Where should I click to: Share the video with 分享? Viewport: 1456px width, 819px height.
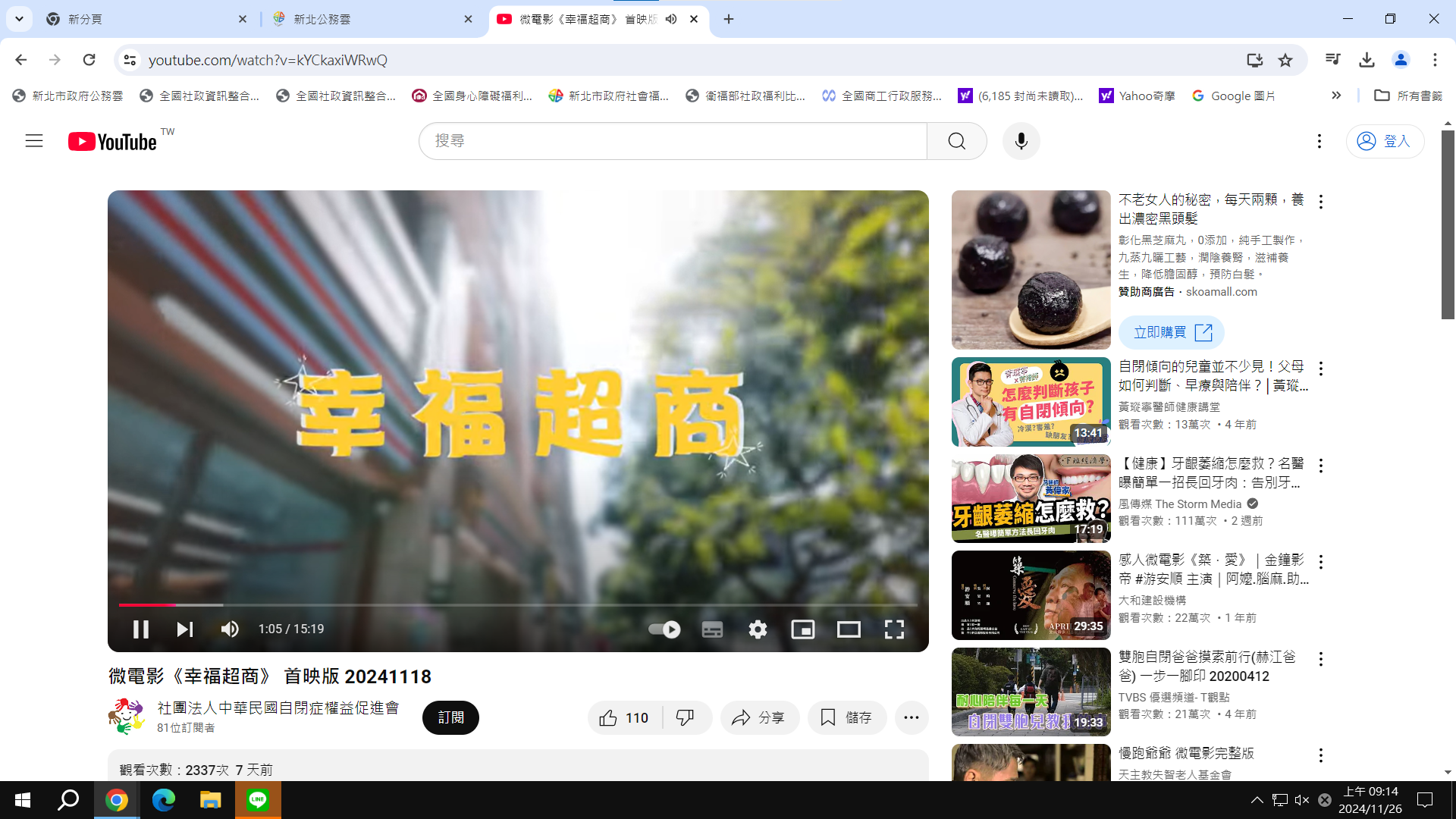pos(759,717)
